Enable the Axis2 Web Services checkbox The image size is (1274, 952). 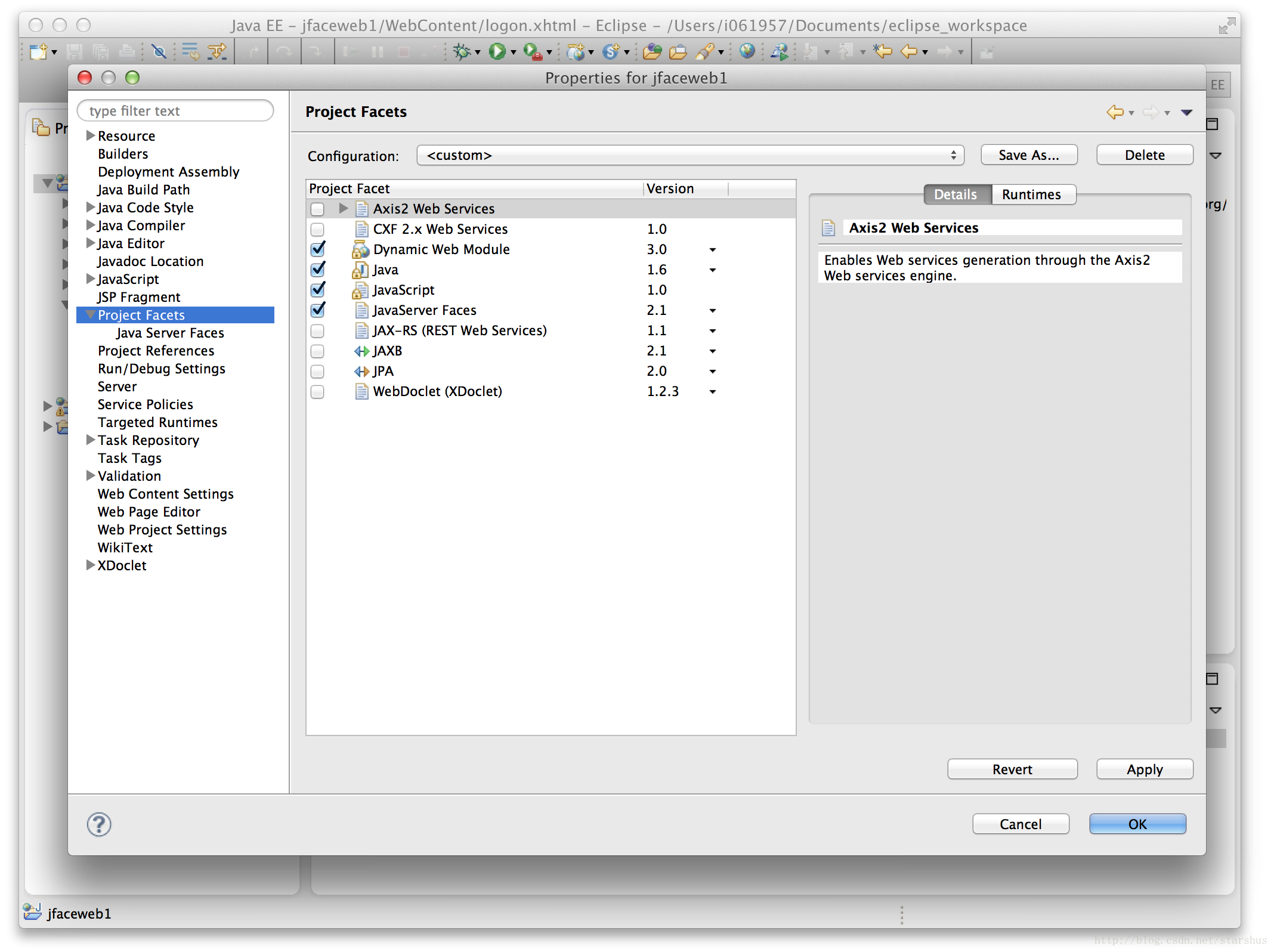pyautogui.click(x=317, y=209)
